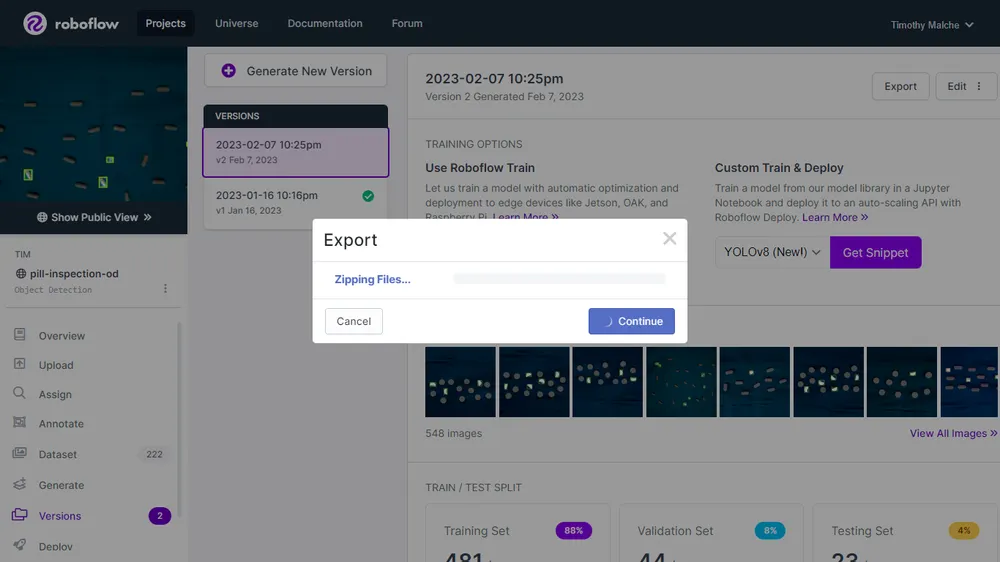Click the pill-inspection-od project name
1000x562 pixels.
74,274
